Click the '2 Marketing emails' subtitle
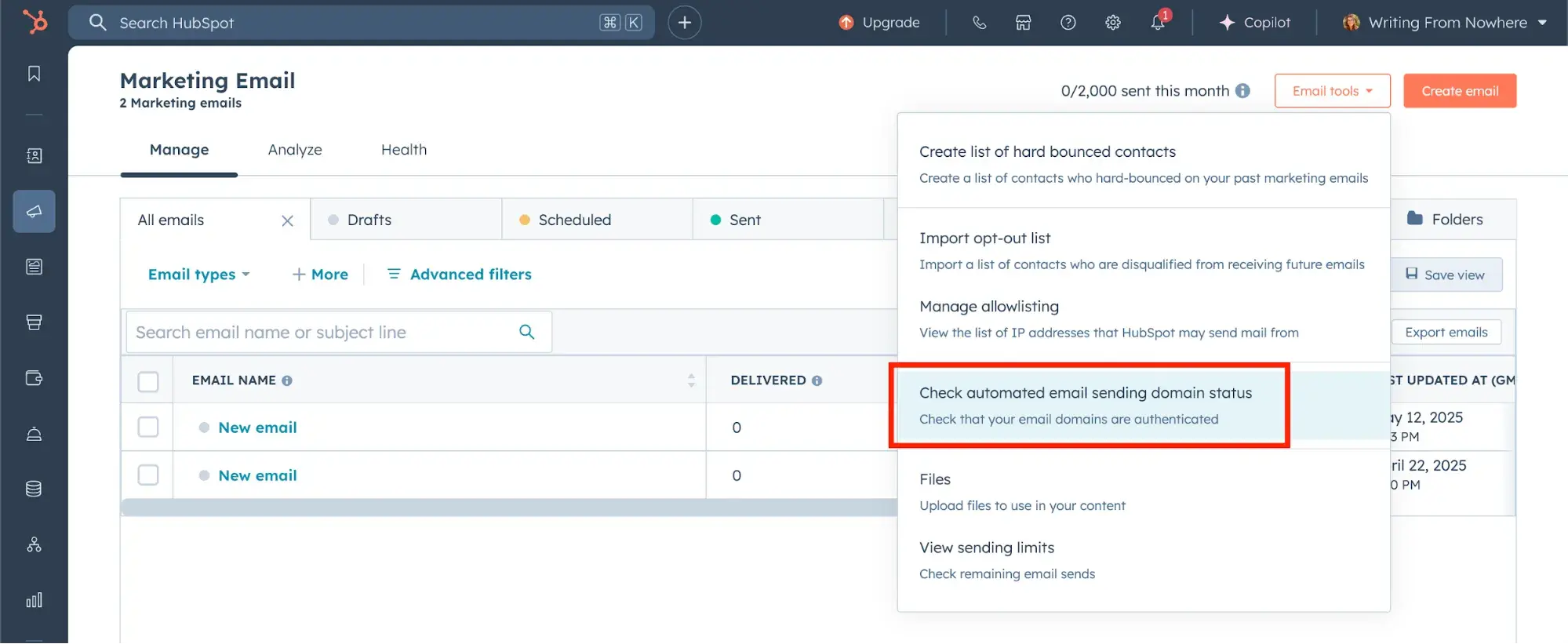Image resolution: width=1568 pixels, height=644 pixels. 180,104
